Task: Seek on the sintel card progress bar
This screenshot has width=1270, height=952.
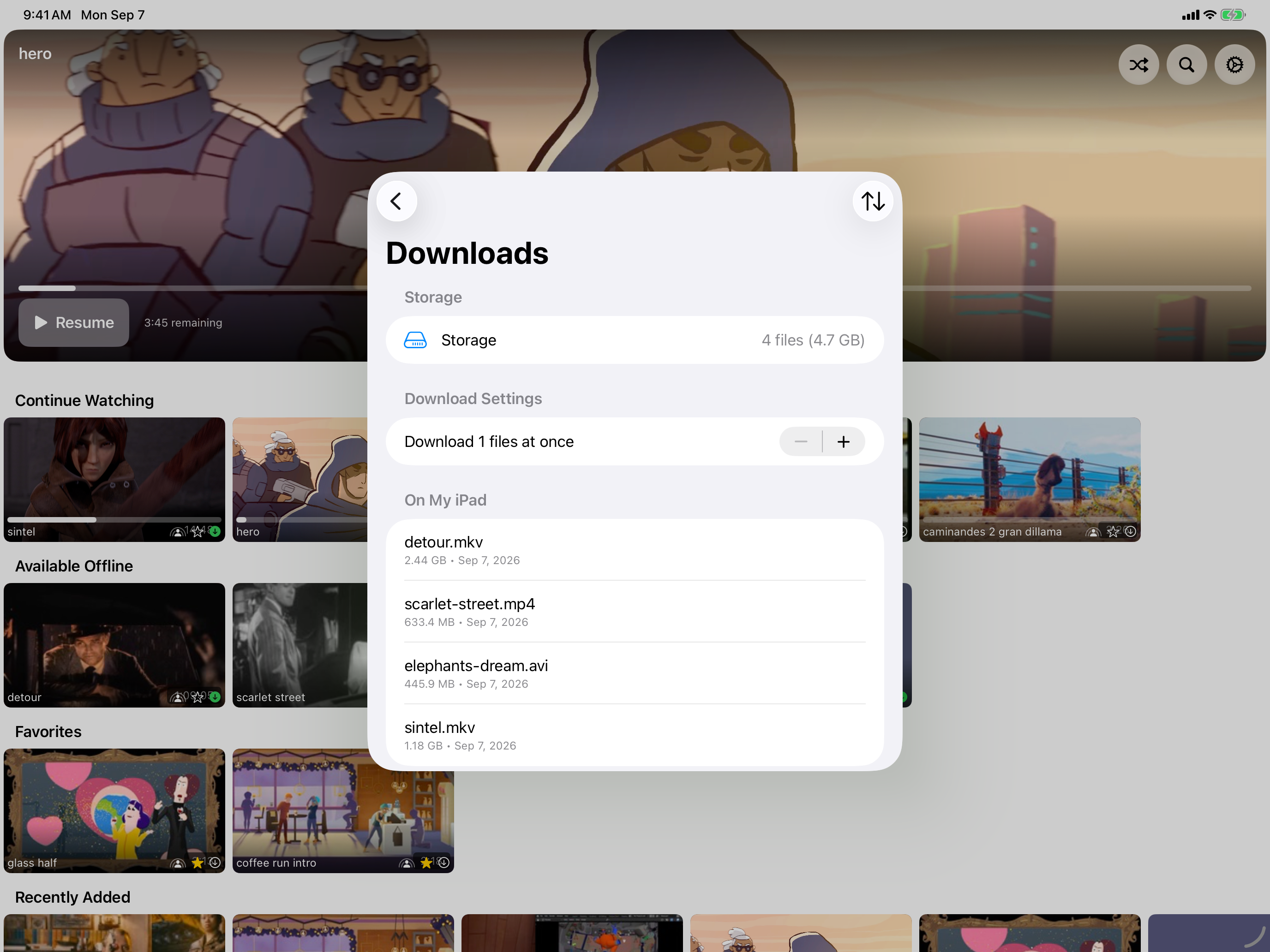Action: coord(114,520)
